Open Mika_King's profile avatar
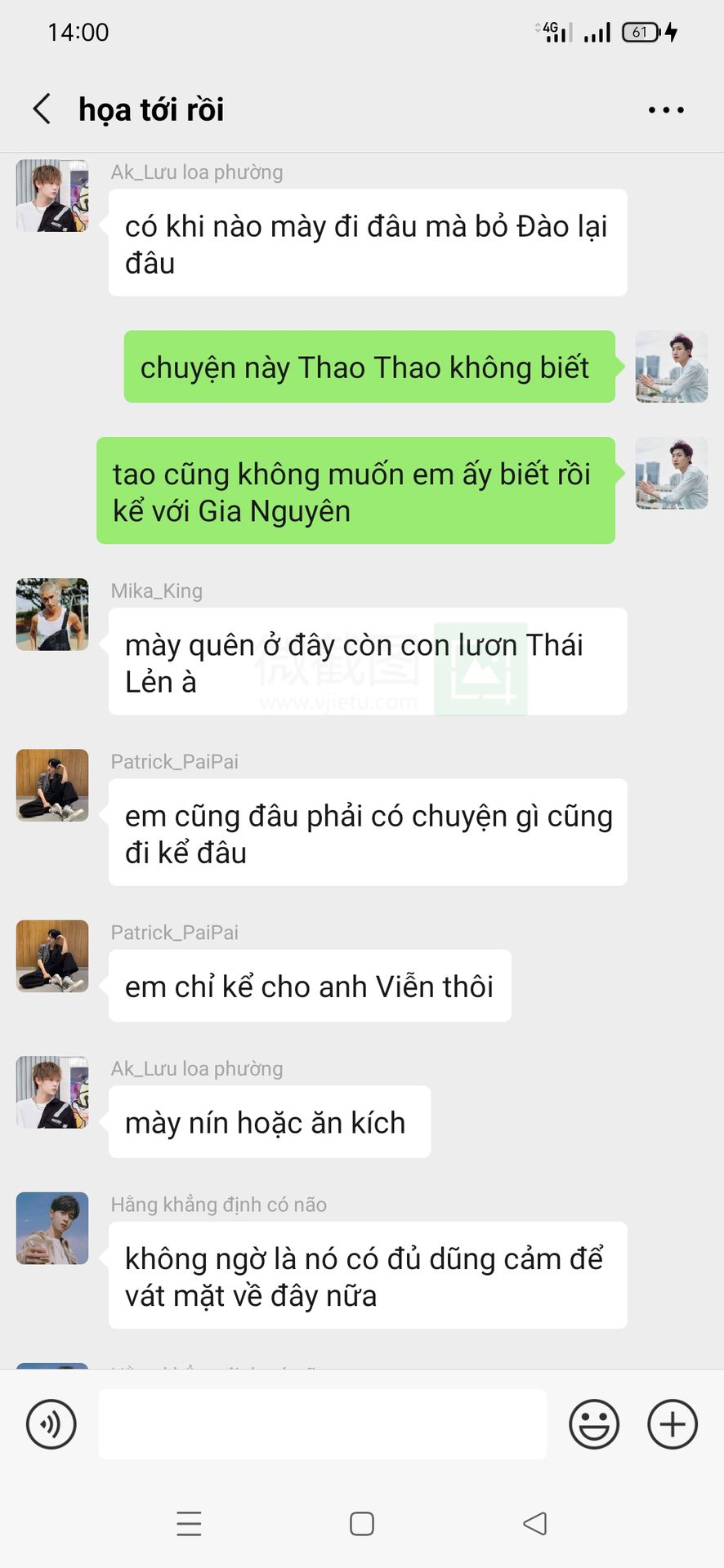This screenshot has height=1568, width=724. [x=52, y=614]
